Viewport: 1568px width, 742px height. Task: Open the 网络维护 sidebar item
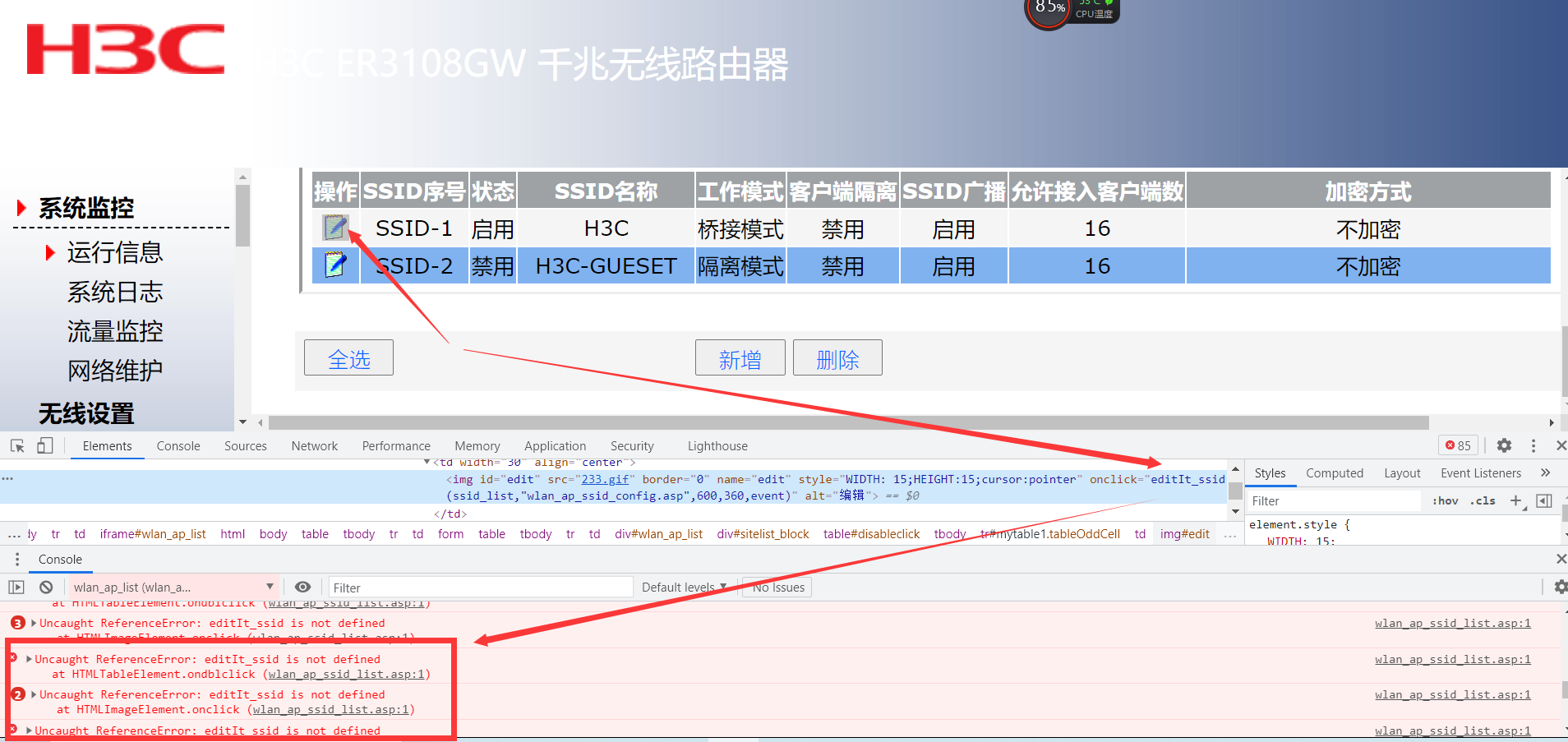[x=115, y=371]
